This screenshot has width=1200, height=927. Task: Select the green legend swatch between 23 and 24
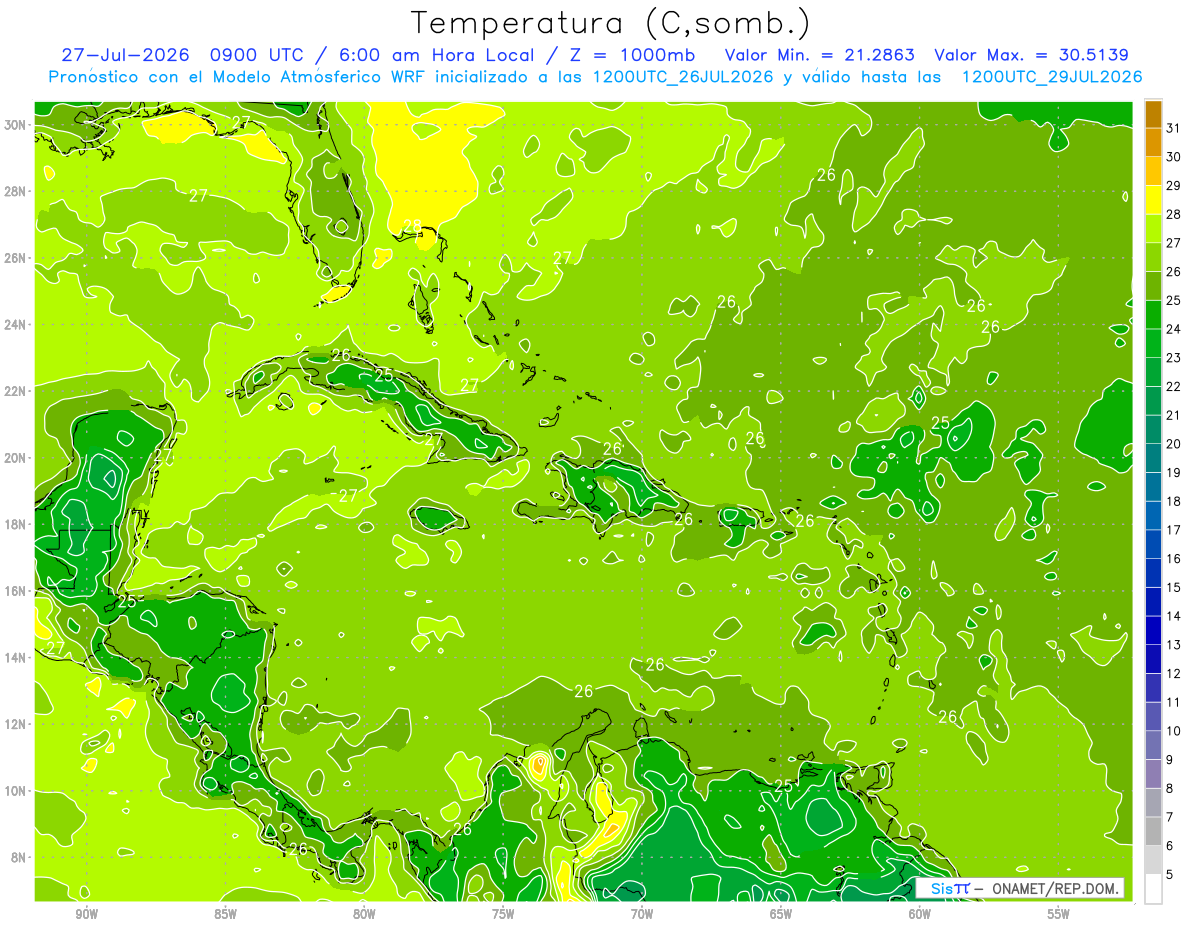coord(1153,343)
